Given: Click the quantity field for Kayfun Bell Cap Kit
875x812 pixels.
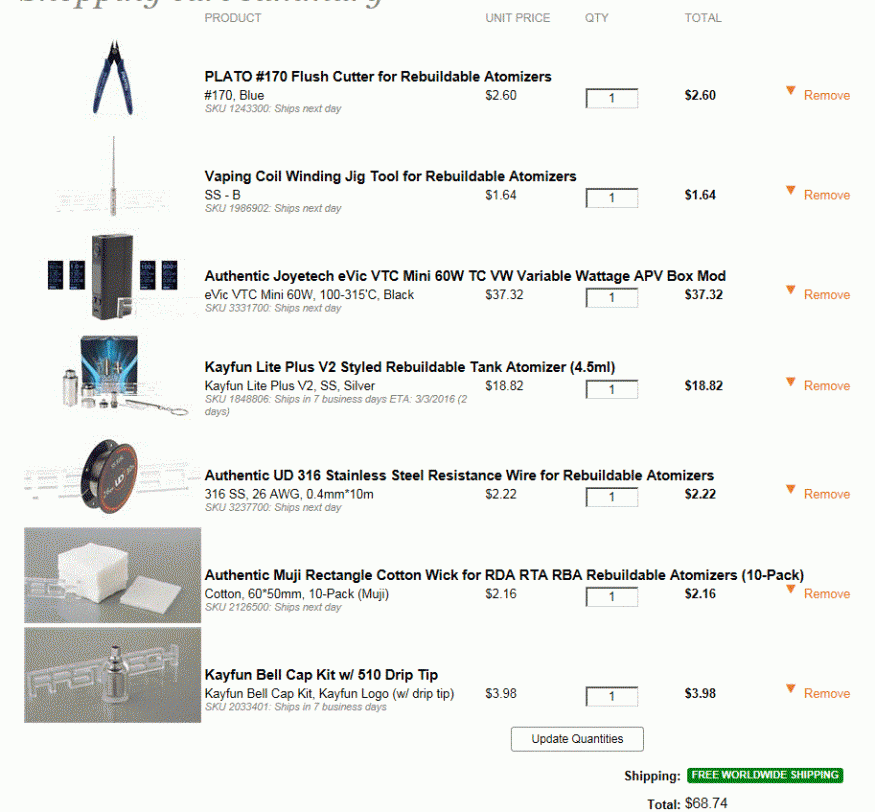Looking at the screenshot, I should (612, 696).
